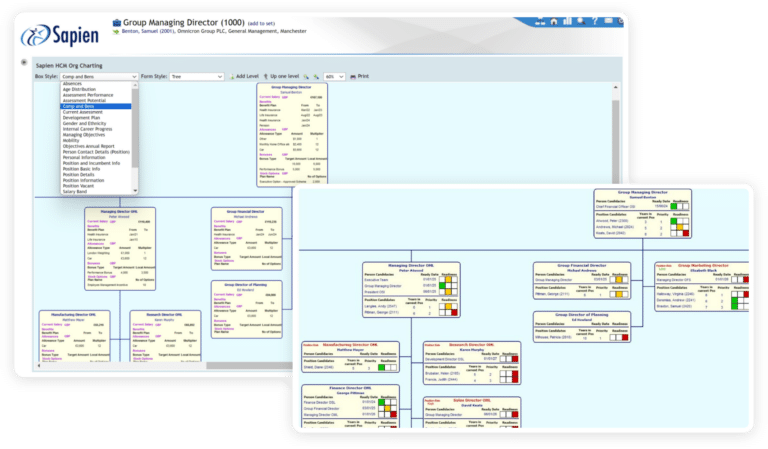Open the 60% zoom dropdown
The width and height of the screenshot is (768, 449).
pyautogui.click(x=334, y=76)
